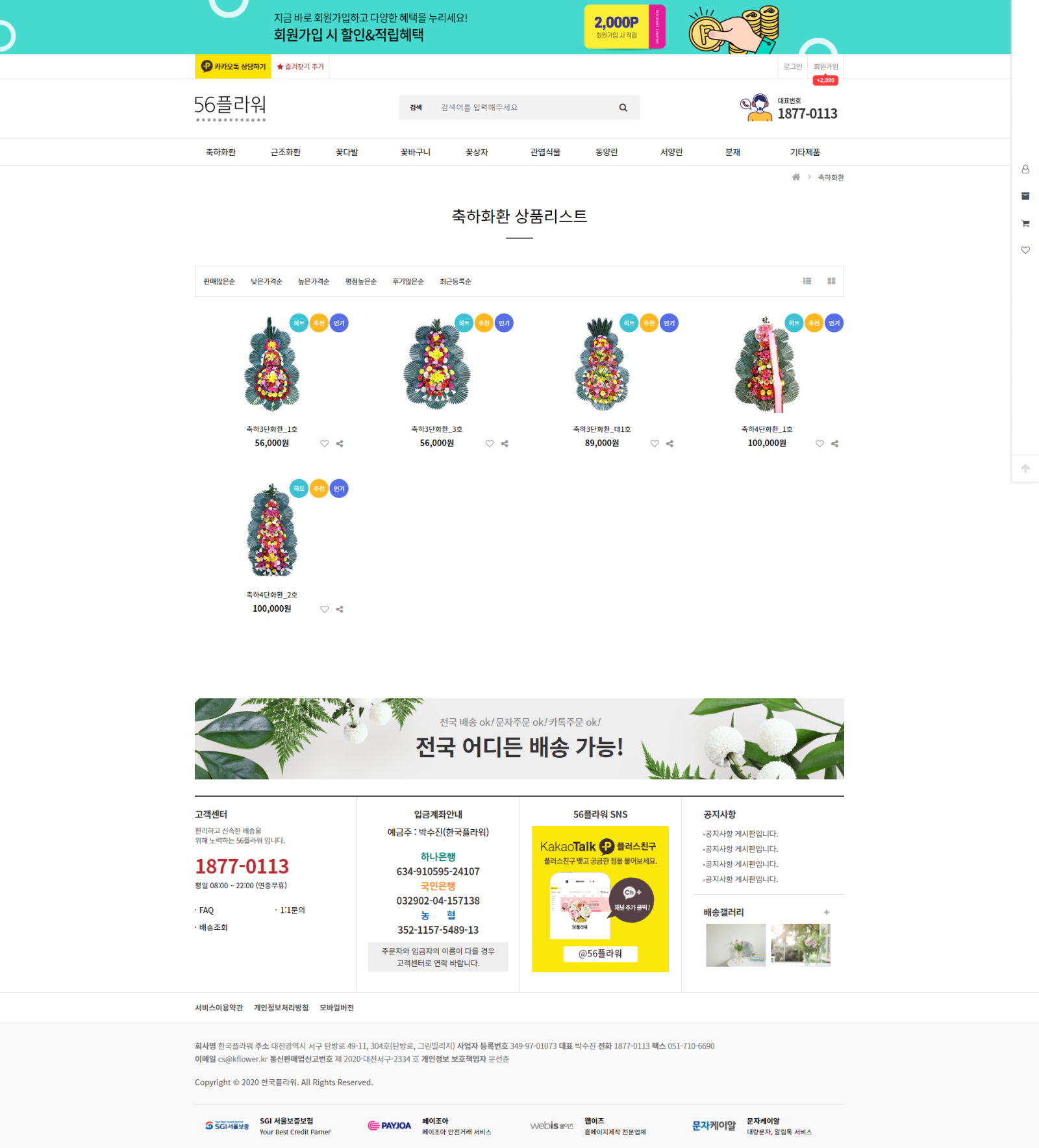This screenshot has width=1039, height=1148.
Task: Open the shopping cart sidebar icon
Action: click(x=1025, y=223)
